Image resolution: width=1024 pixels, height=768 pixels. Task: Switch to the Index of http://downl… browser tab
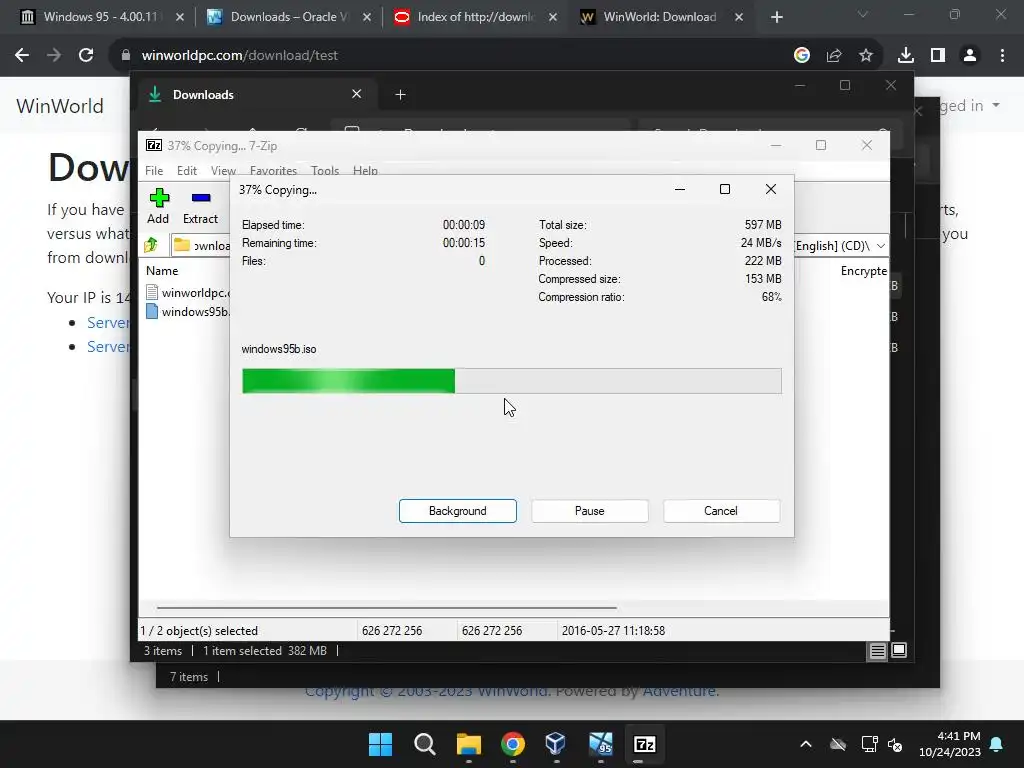click(x=476, y=17)
